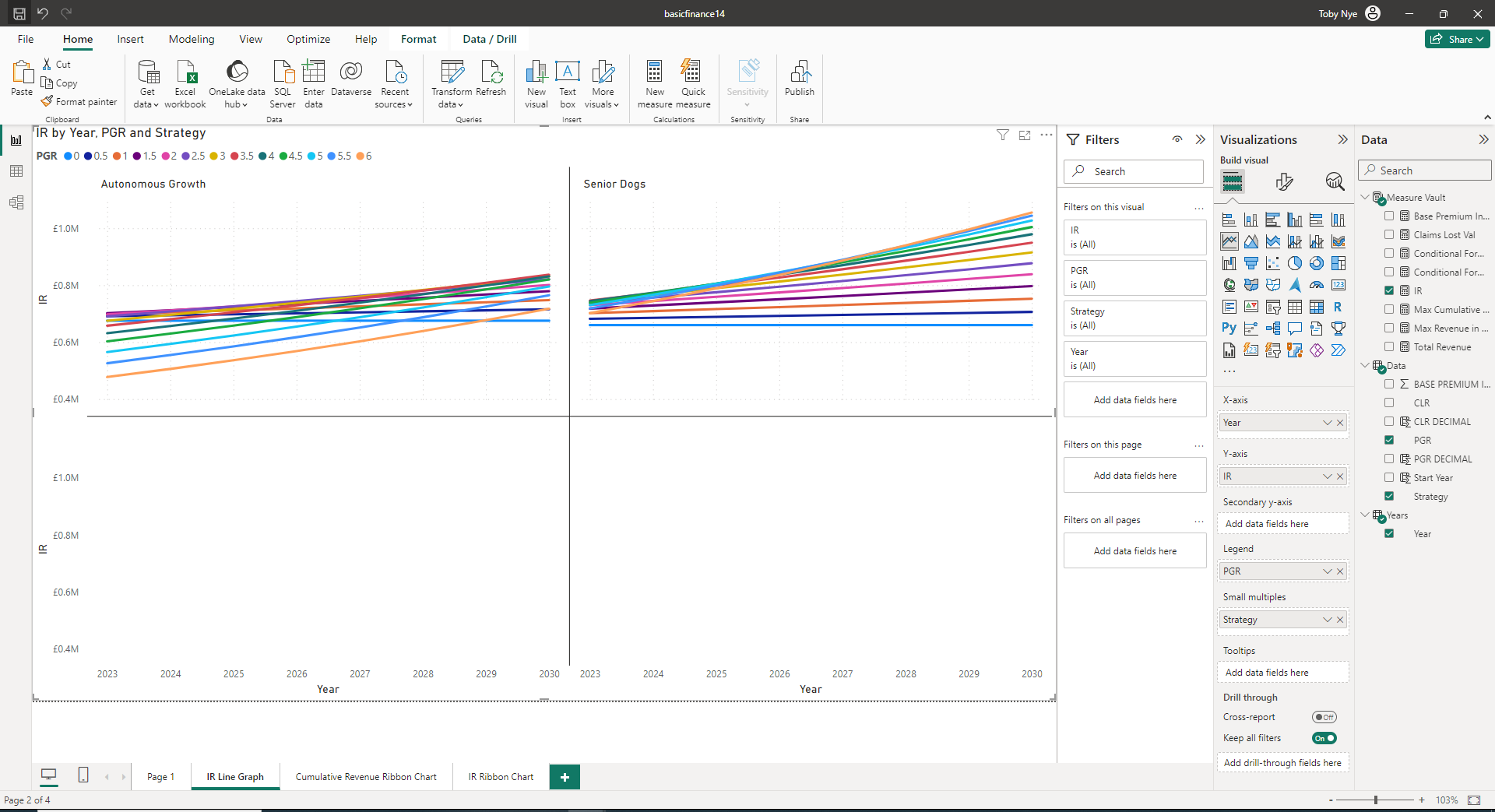This screenshot has width=1495, height=812.
Task: Open the Analytics pane icon
Action: coord(1335,181)
